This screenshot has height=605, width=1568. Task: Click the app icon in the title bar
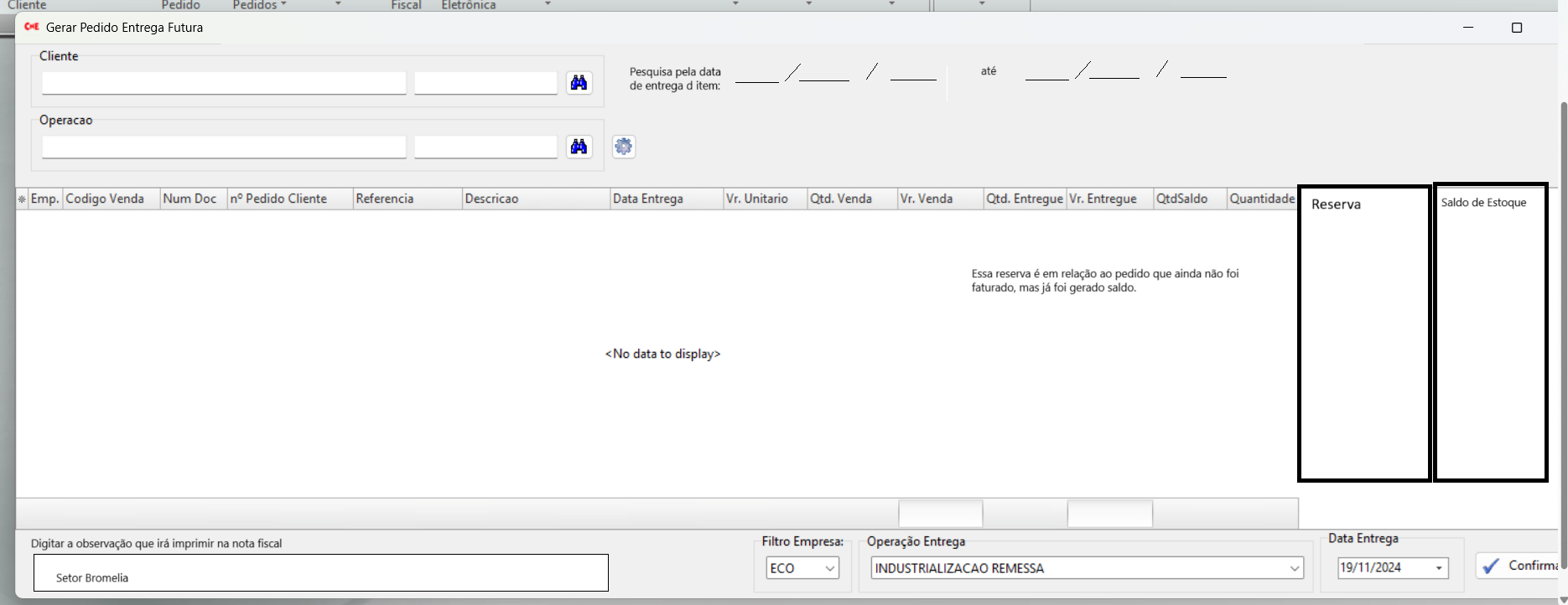[x=32, y=27]
